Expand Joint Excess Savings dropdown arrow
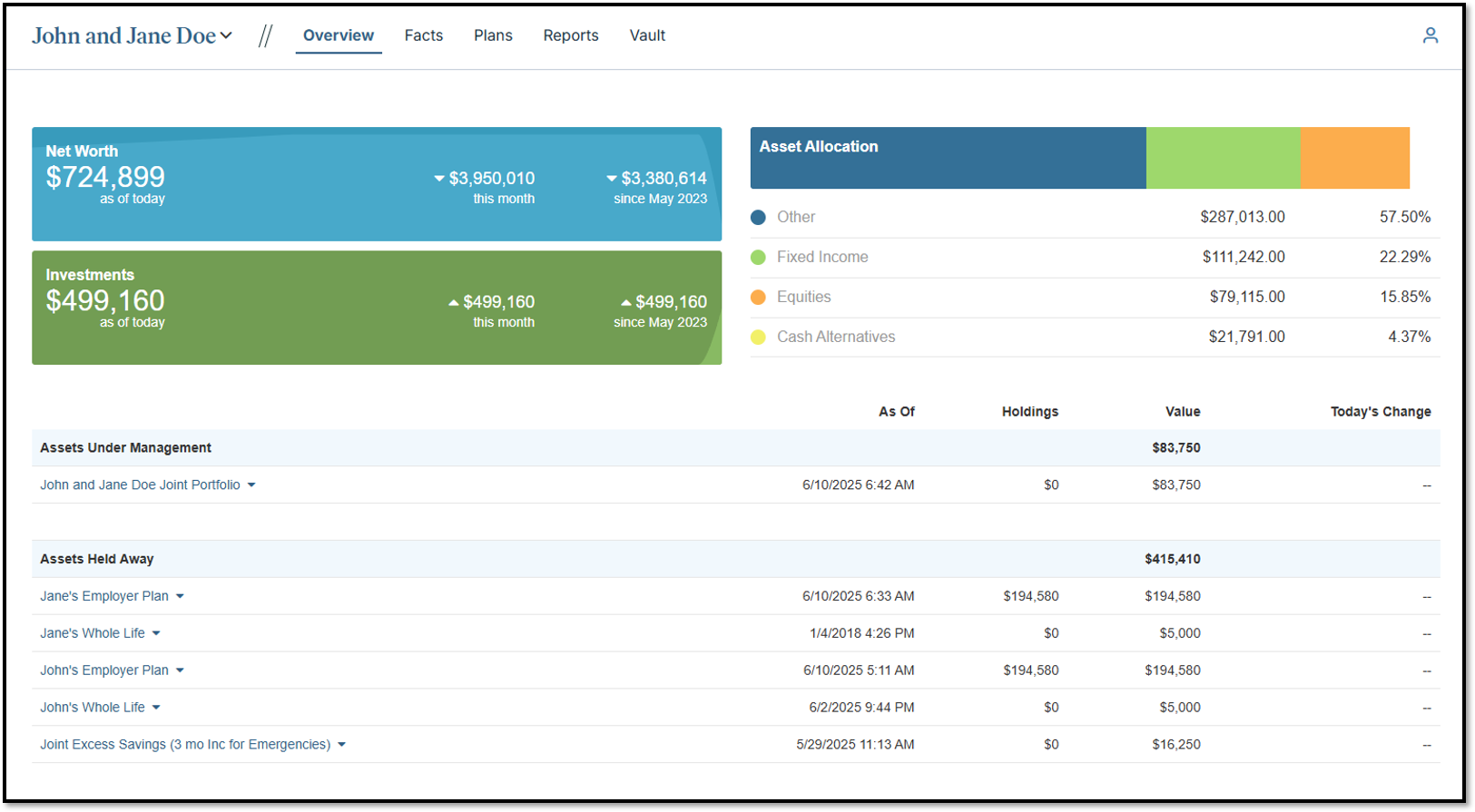This screenshot has width=1475, height=812. pyautogui.click(x=342, y=745)
